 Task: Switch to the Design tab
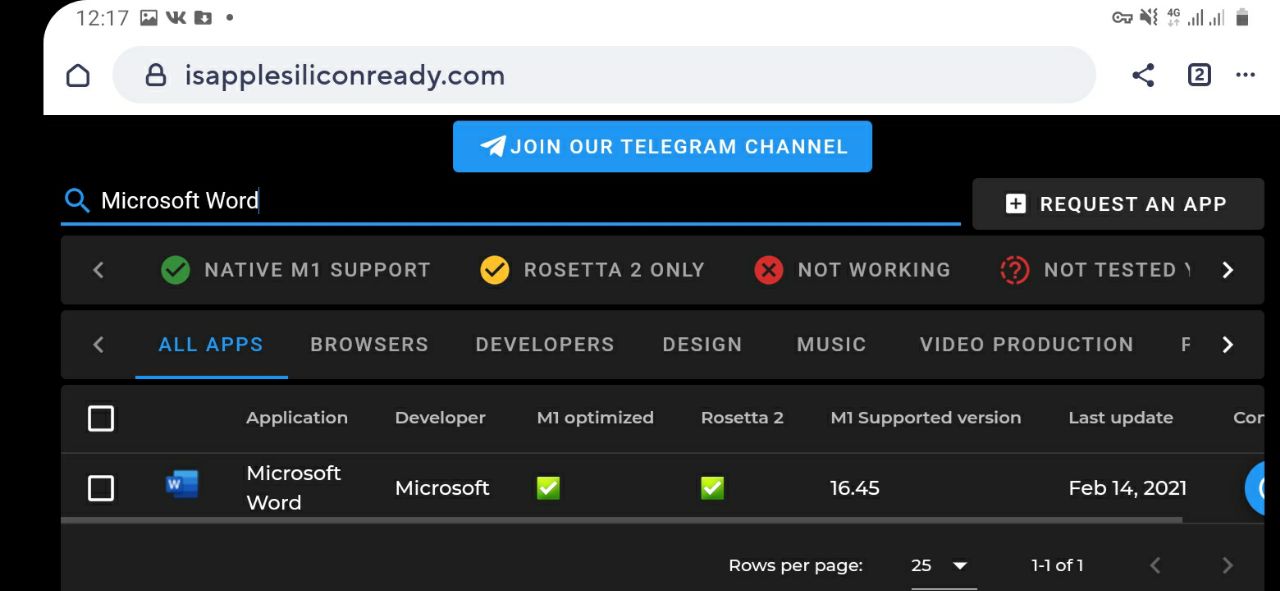(702, 344)
